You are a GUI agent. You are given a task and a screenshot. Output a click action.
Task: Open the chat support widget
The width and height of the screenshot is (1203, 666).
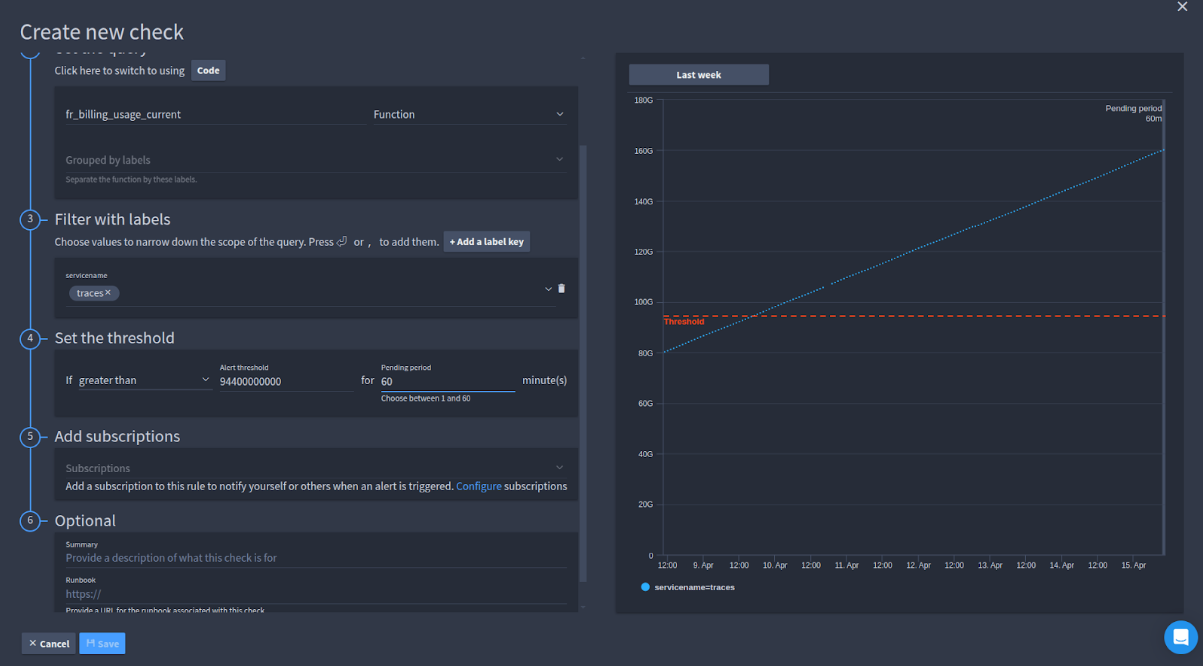tap(1181, 637)
